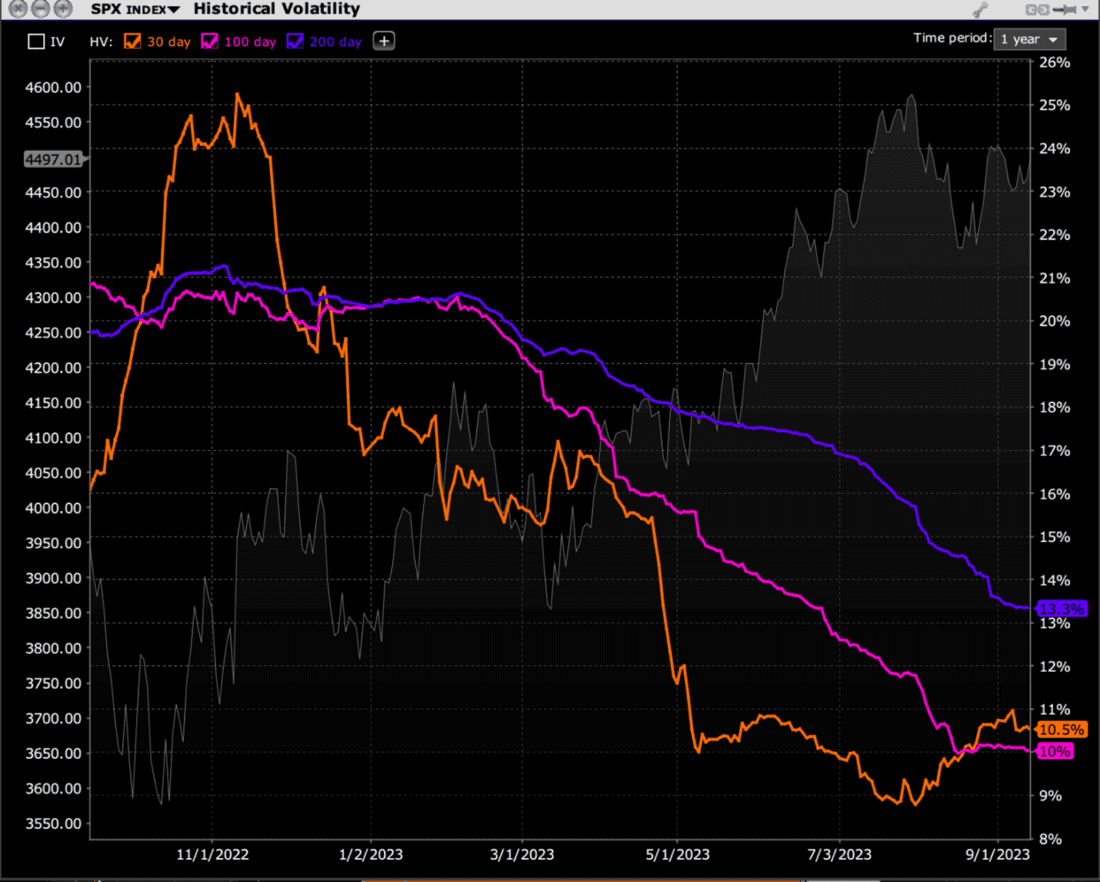
Task: Click the 20% volatility axis label
Action: [x=1057, y=321]
